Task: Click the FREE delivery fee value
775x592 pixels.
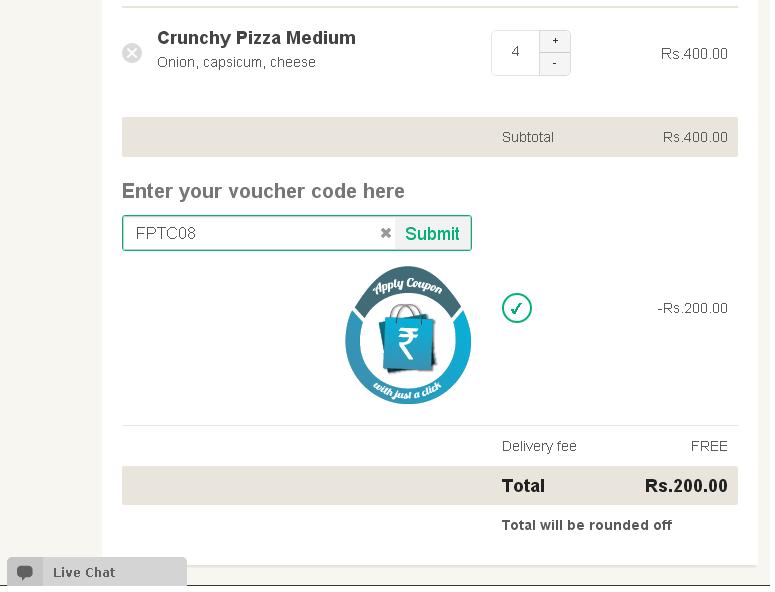Action: 709,446
